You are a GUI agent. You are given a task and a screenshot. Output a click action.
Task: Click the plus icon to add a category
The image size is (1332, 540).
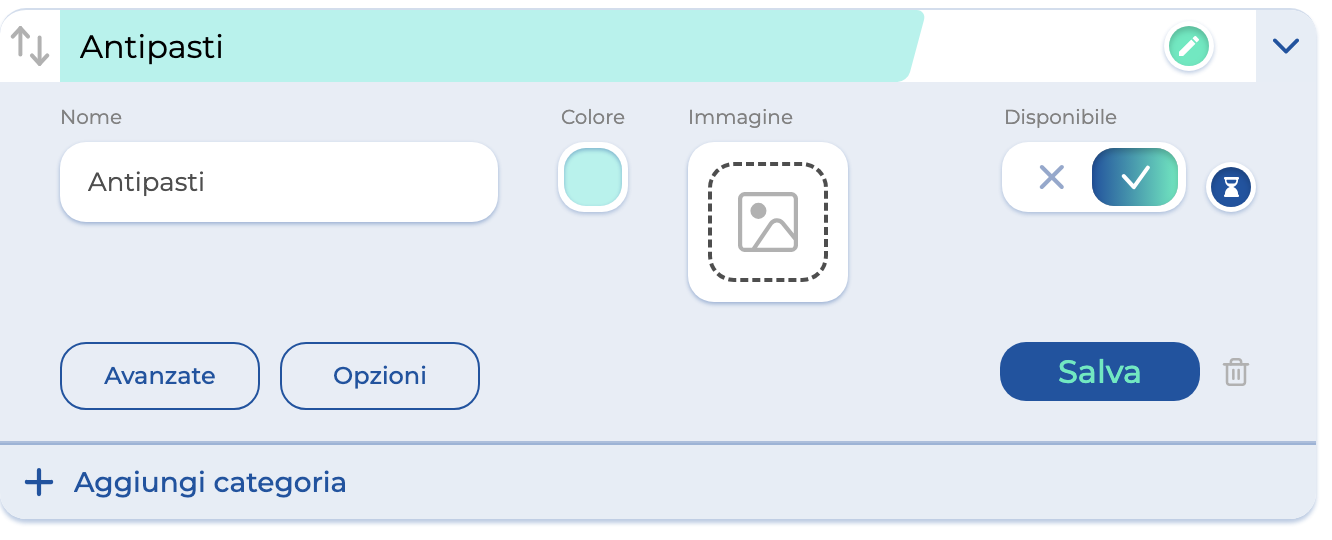coord(39,483)
